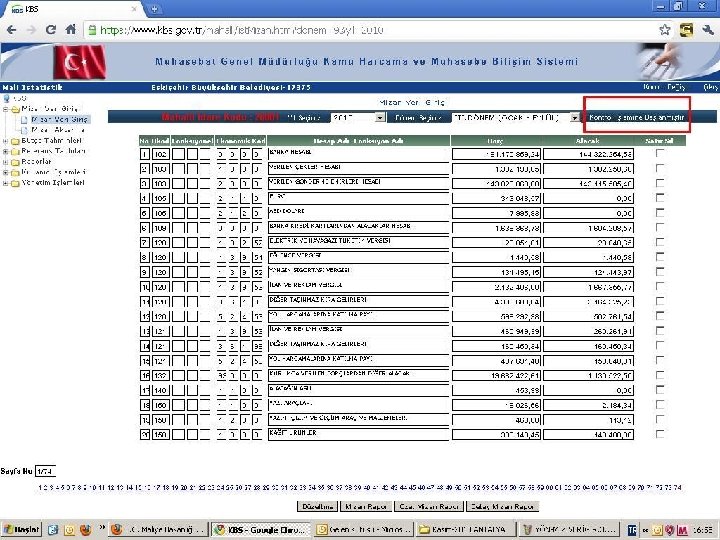720x540 pixels.
Task: Select Mizan Veri Girişi tree item
Action: 60,119
